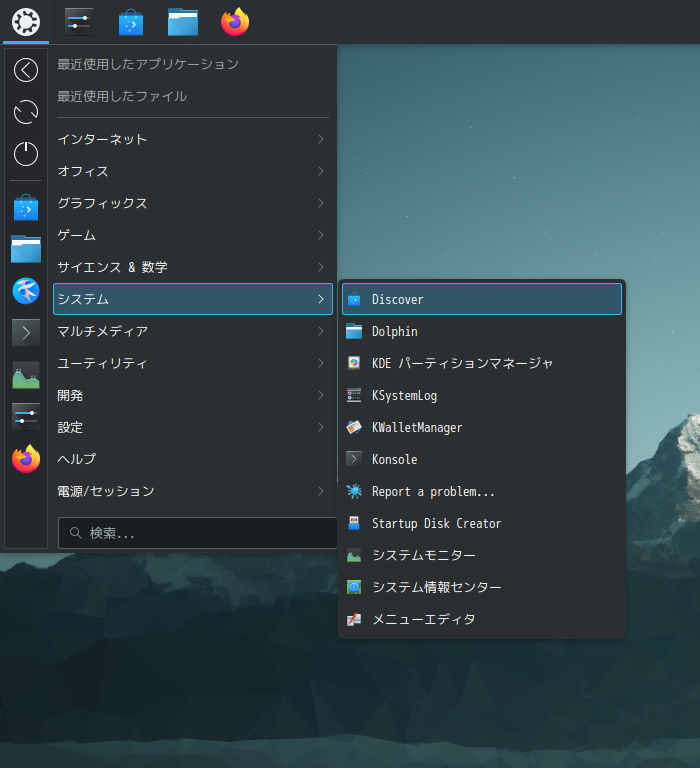Click the グラフィックス category label
700x768 pixels.
click(102, 203)
